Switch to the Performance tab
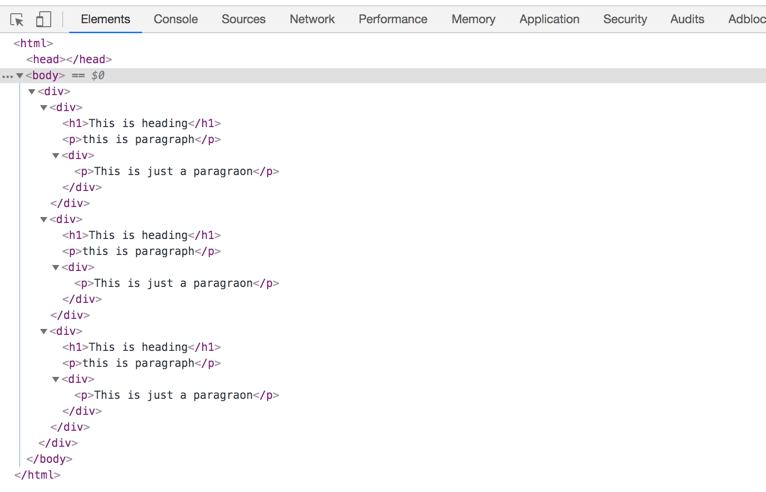Image resolution: width=766 pixels, height=492 pixels. pyautogui.click(x=393, y=19)
